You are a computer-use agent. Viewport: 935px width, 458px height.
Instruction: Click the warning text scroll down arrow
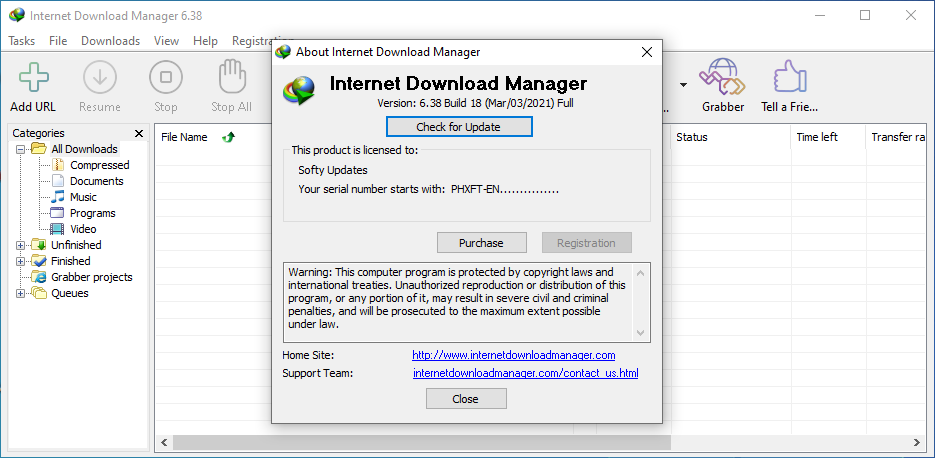click(x=640, y=332)
